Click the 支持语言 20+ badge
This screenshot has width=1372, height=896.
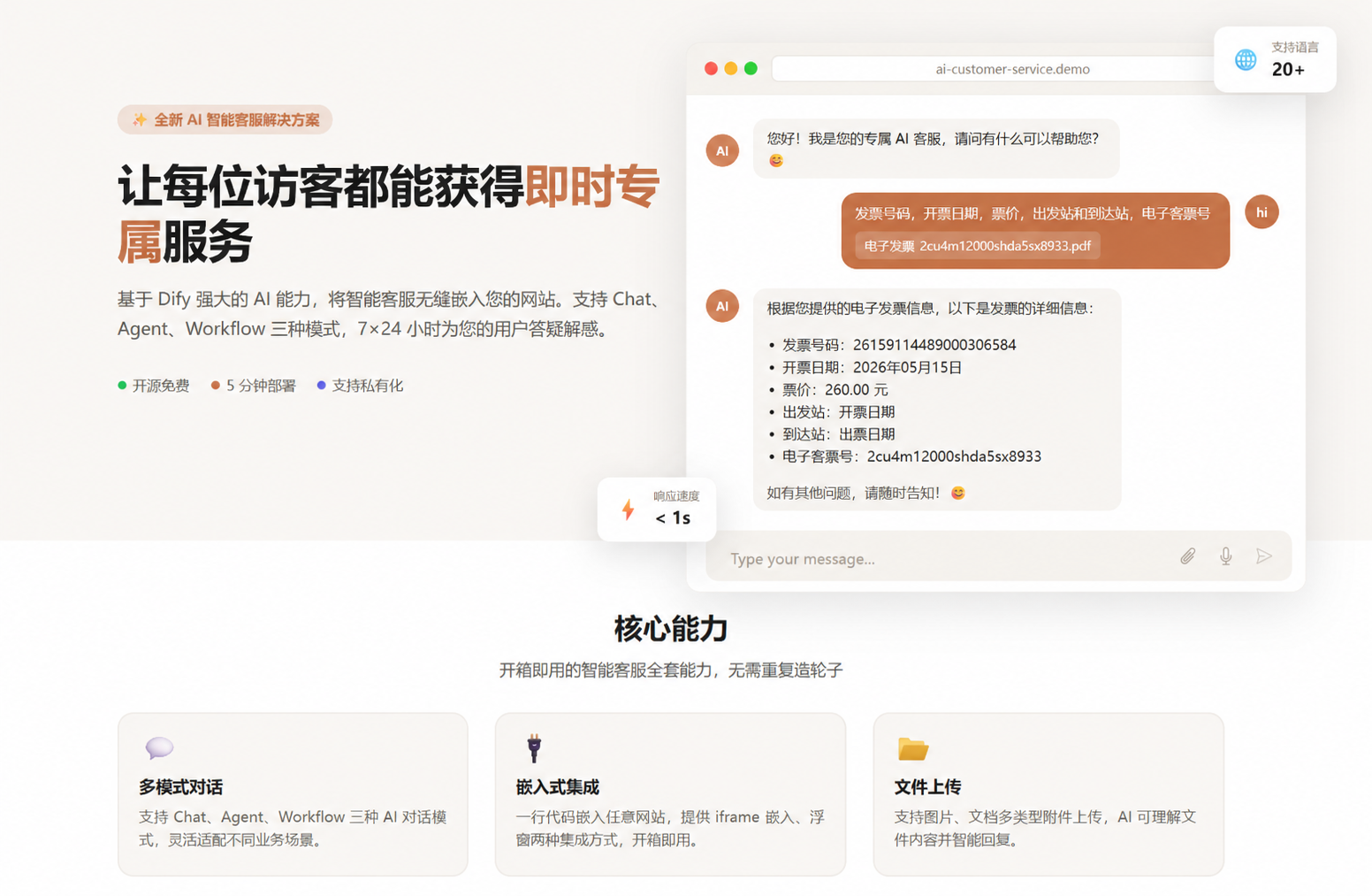1275,59
